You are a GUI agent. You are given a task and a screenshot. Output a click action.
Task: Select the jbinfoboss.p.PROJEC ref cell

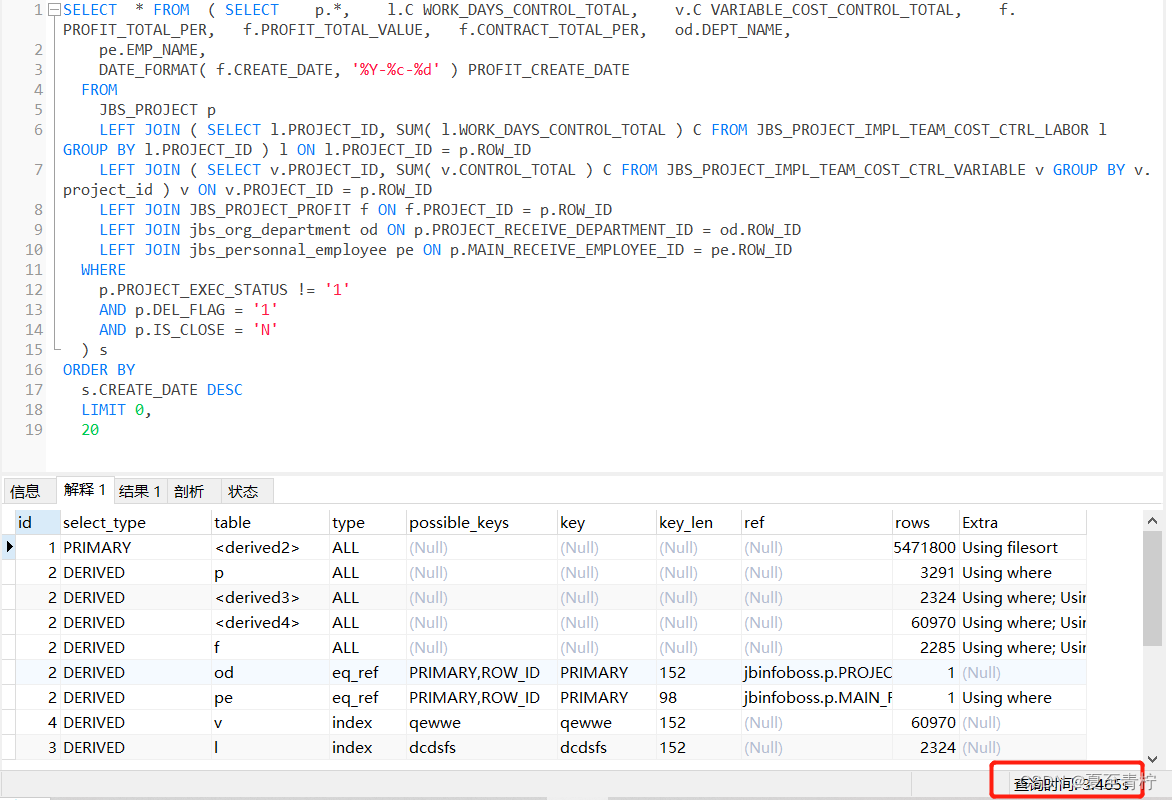coord(818,673)
